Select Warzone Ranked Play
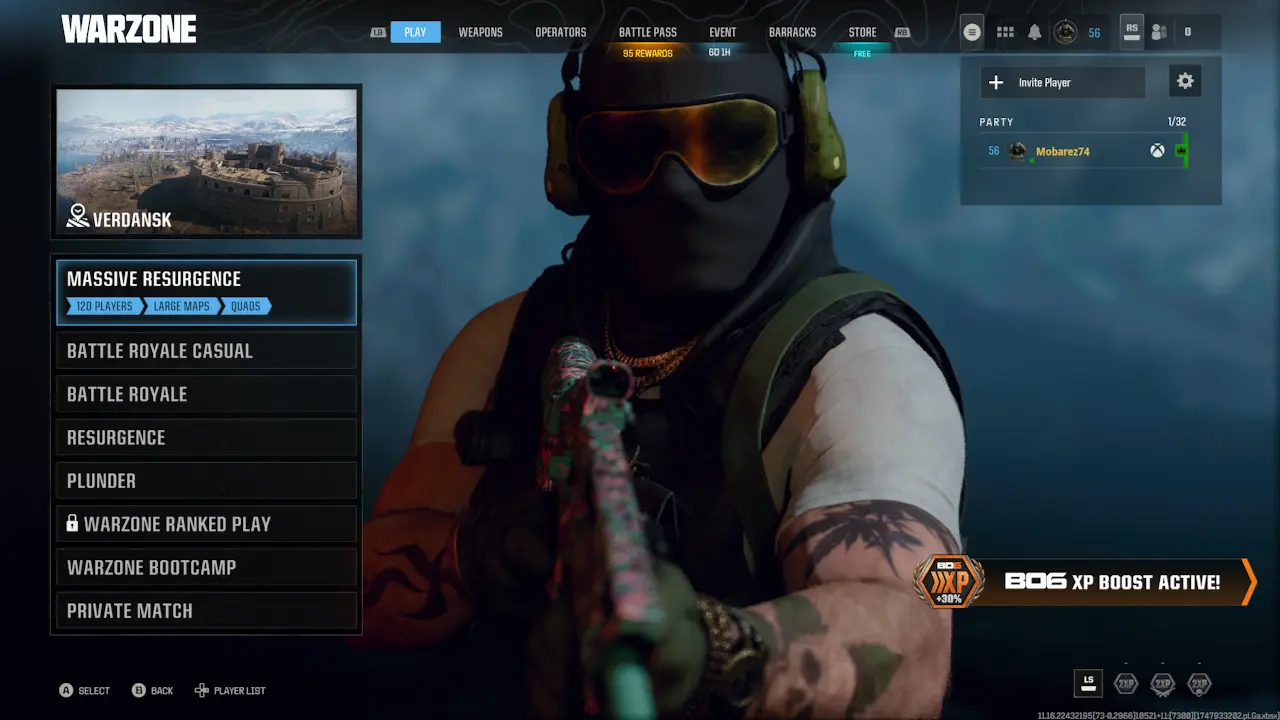 point(206,524)
